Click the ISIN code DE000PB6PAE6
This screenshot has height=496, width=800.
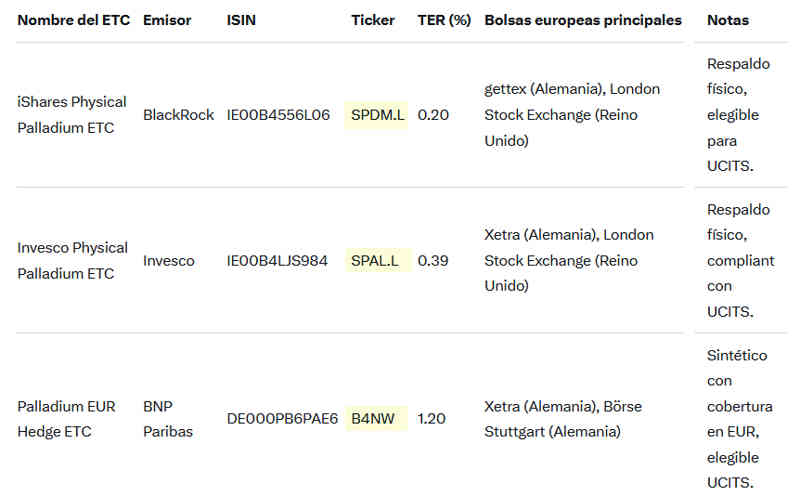(282, 419)
